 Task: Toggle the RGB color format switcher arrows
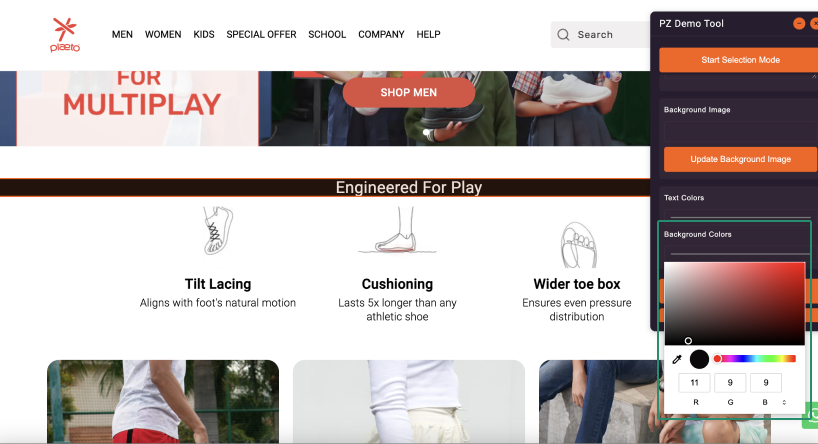pos(784,402)
